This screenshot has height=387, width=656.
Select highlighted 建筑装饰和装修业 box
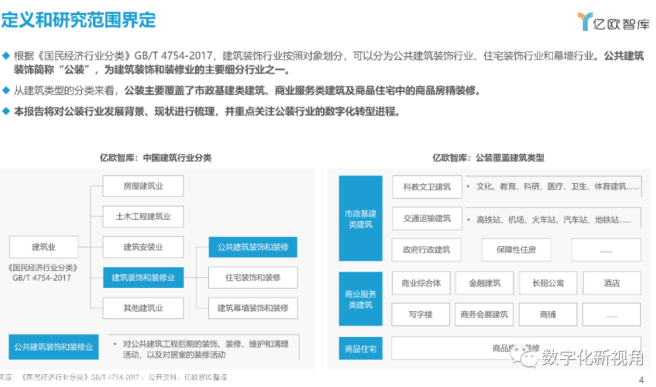coord(143,277)
